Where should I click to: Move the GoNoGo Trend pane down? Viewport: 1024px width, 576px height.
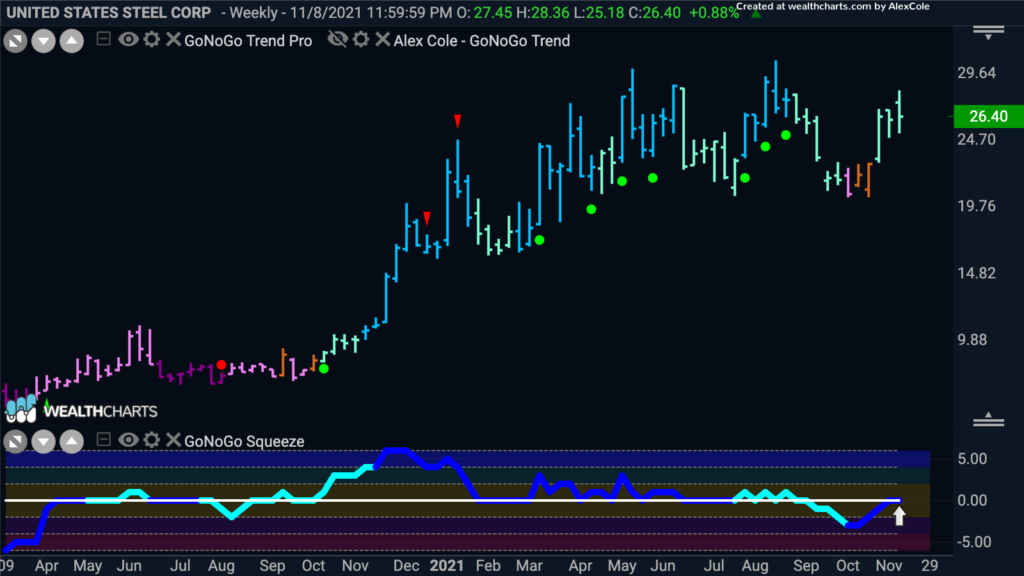(43, 41)
